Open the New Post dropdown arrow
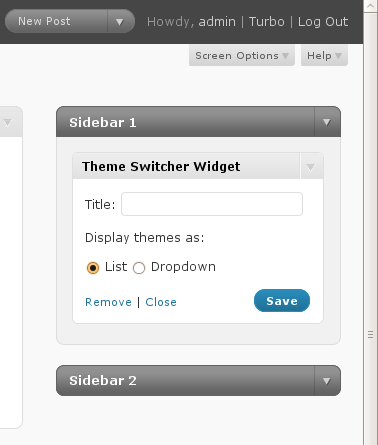 coord(120,22)
